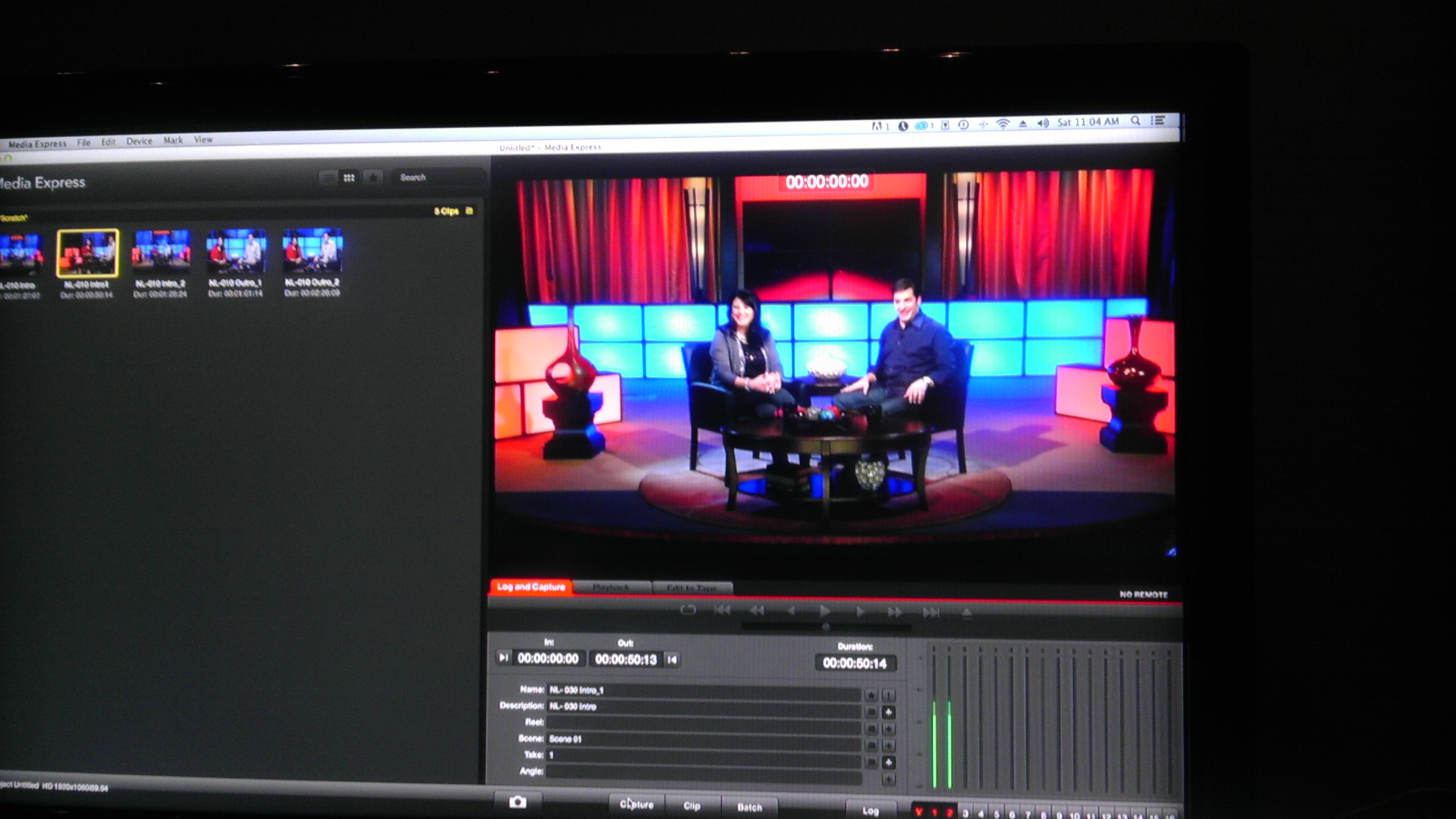Show favorites with the star icon
The height and width of the screenshot is (819, 1456).
(373, 178)
